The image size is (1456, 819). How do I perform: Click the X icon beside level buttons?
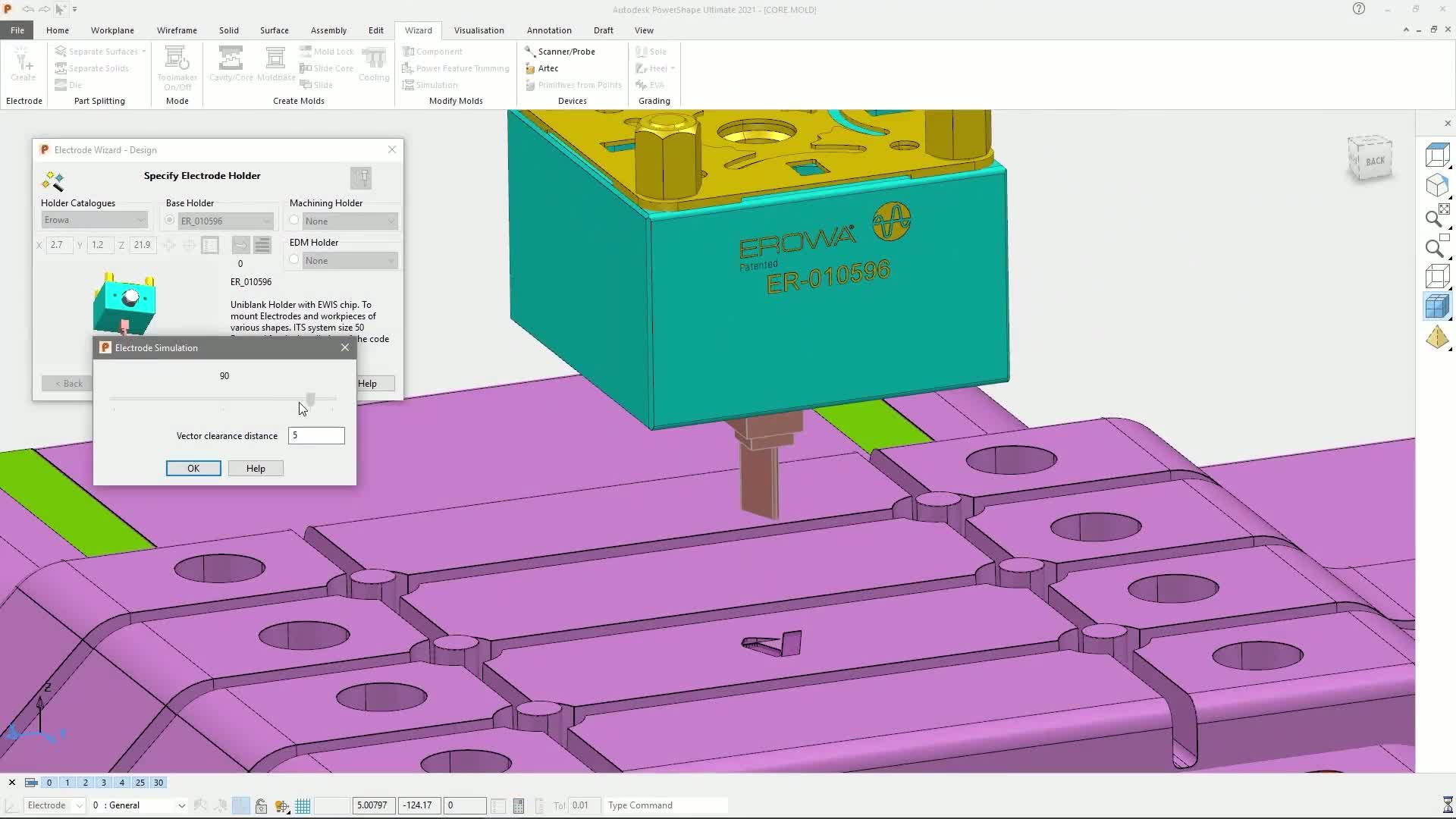(12, 783)
